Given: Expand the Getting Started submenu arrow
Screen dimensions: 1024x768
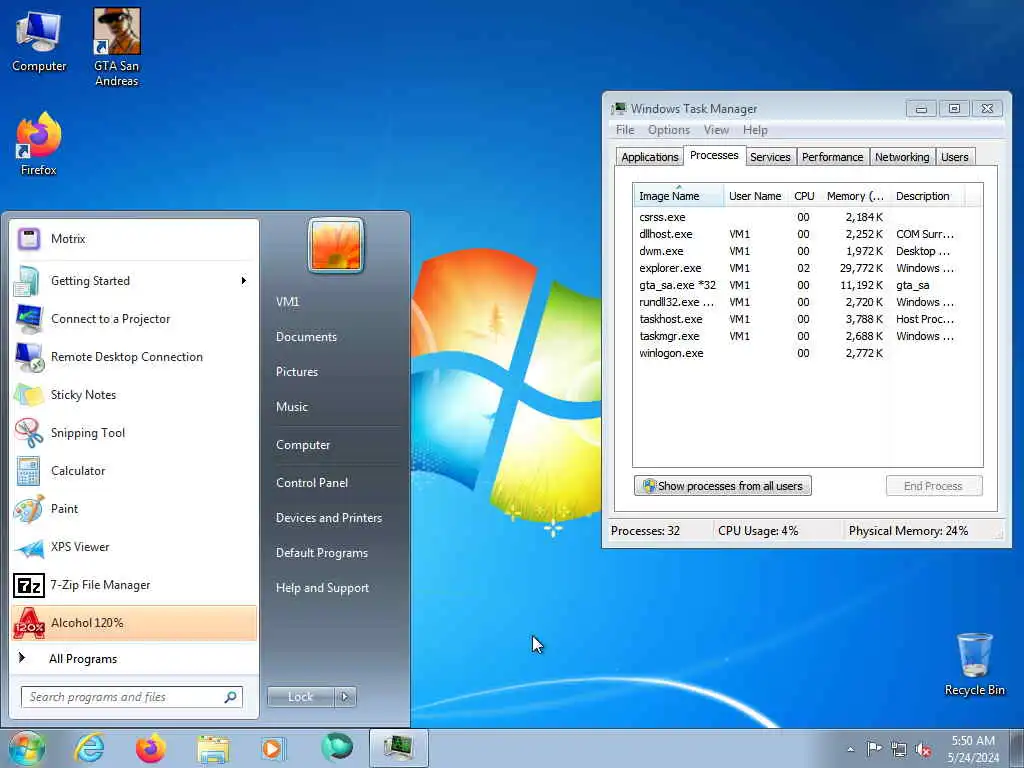Looking at the screenshot, I should [x=243, y=281].
